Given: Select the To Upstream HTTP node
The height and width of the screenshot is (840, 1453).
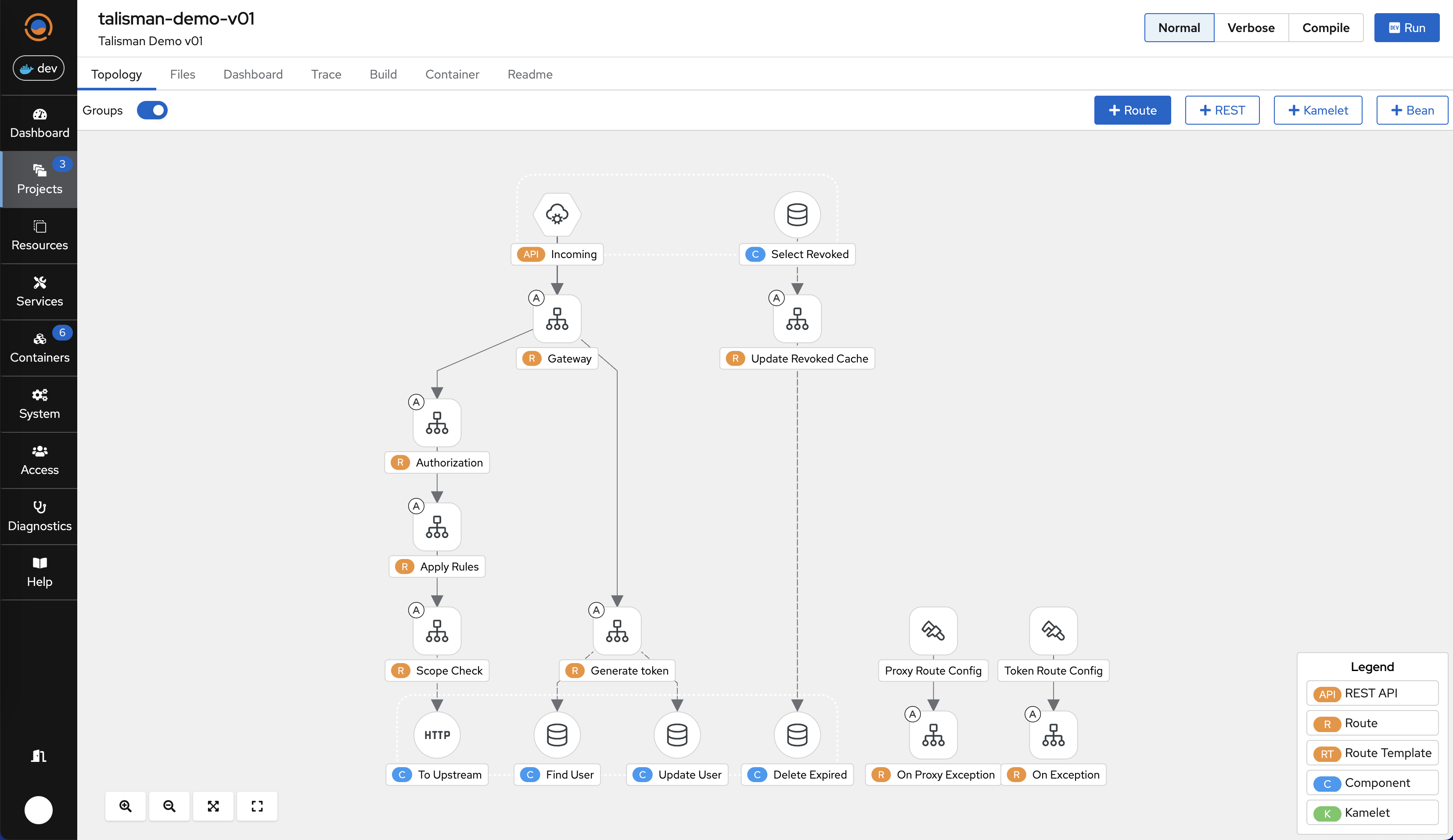Looking at the screenshot, I should [x=437, y=735].
